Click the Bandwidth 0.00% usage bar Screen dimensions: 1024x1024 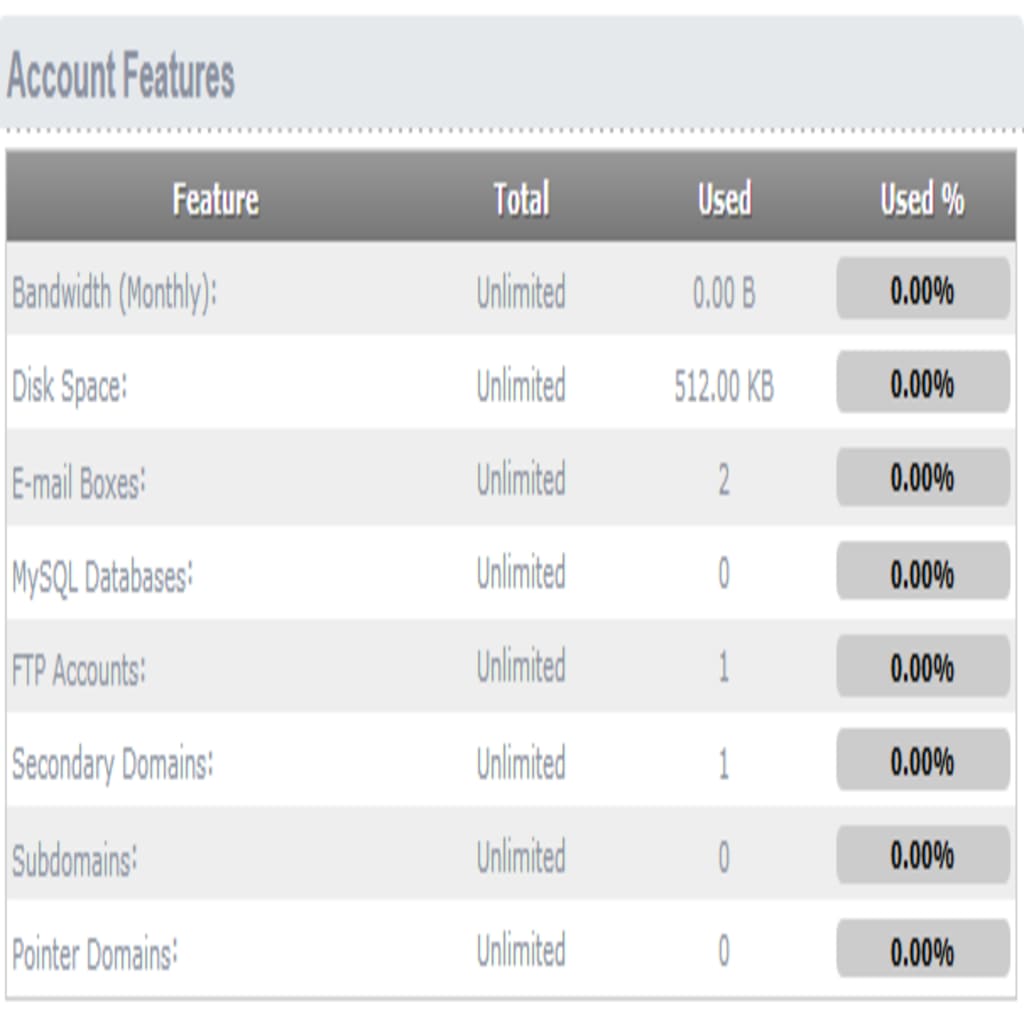[923, 289]
